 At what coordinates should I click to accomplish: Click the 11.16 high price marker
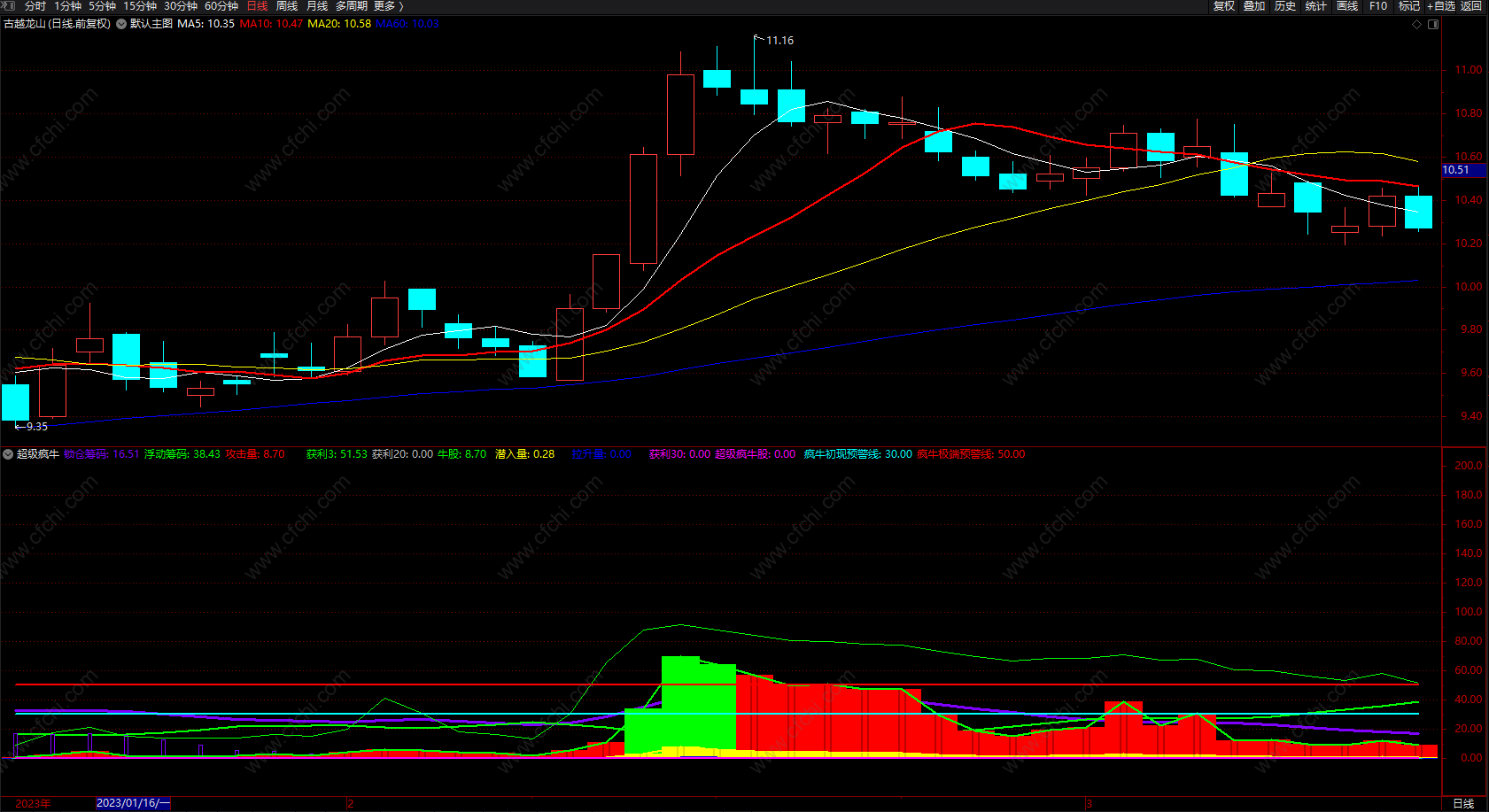point(779,41)
